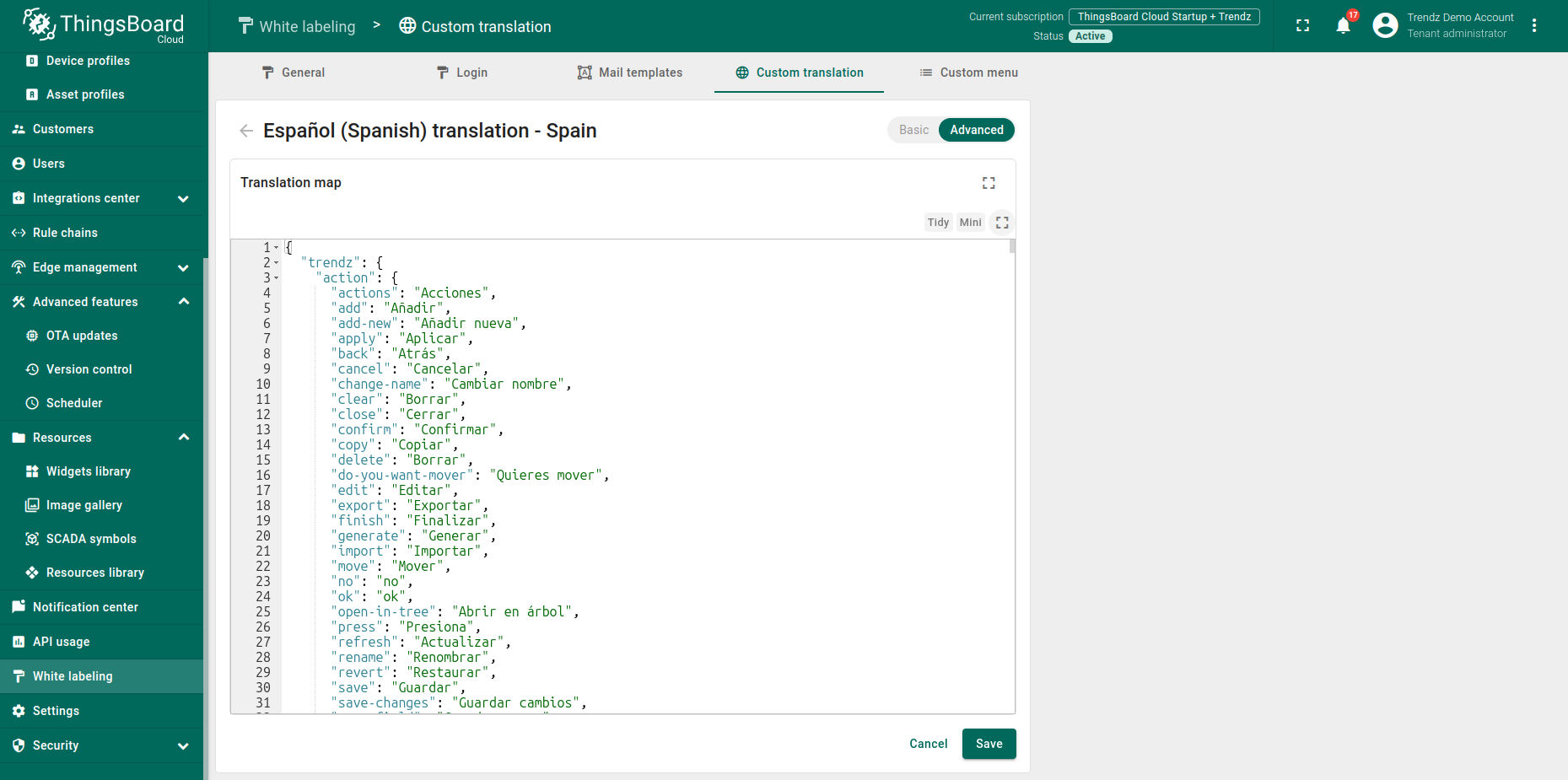Open the three-dot account menu
The height and width of the screenshot is (780, 1568).
(1534, 26)
